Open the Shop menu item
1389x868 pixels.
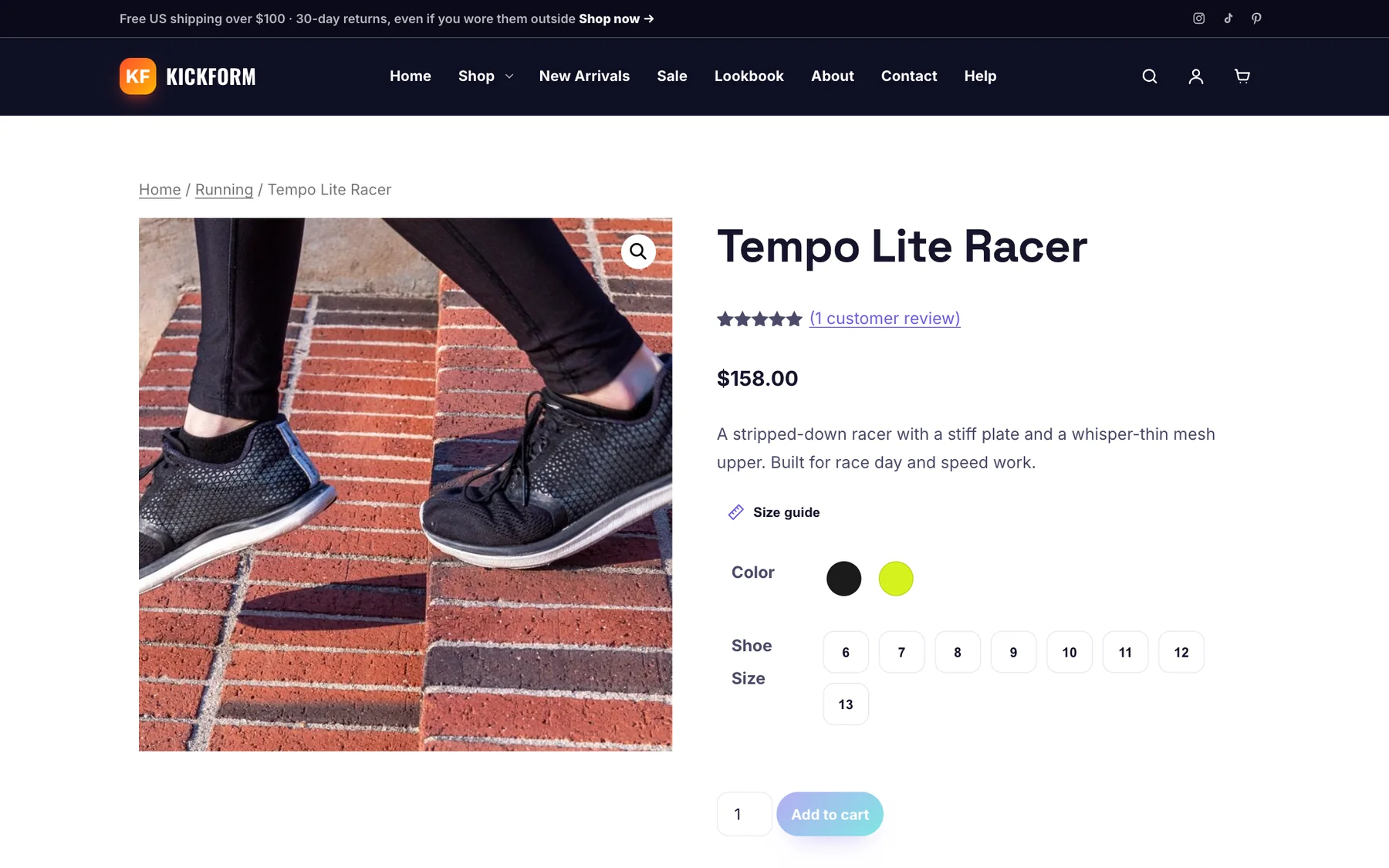click(x=476, y=76)
